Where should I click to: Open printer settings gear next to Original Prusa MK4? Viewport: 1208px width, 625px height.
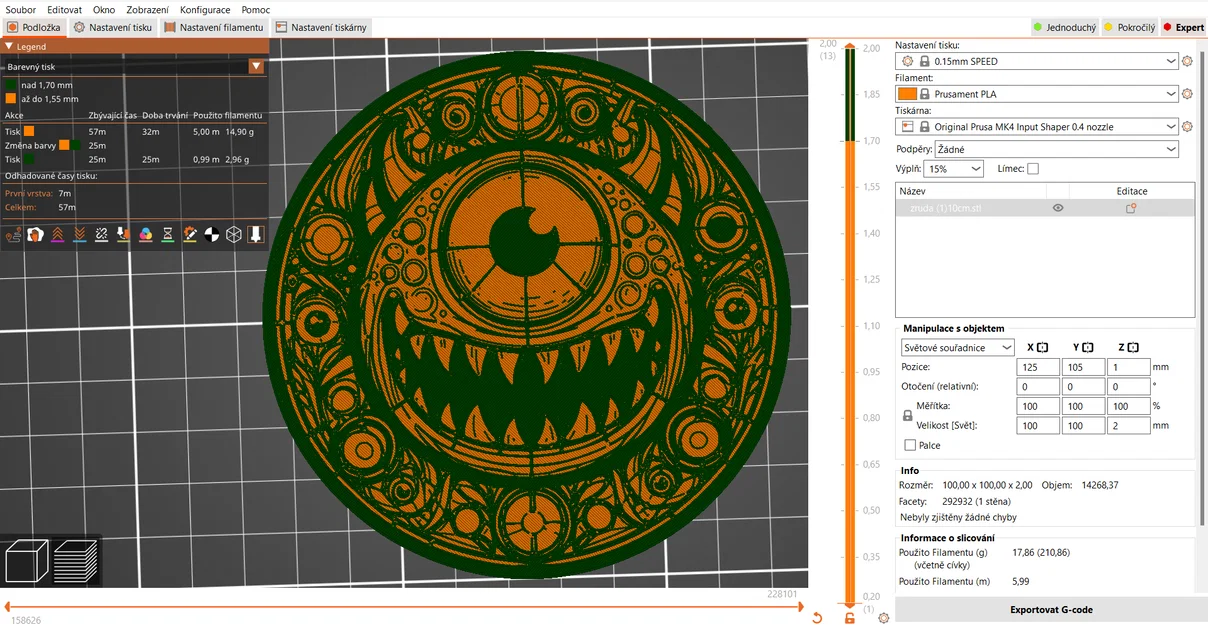pos(1188,127)
